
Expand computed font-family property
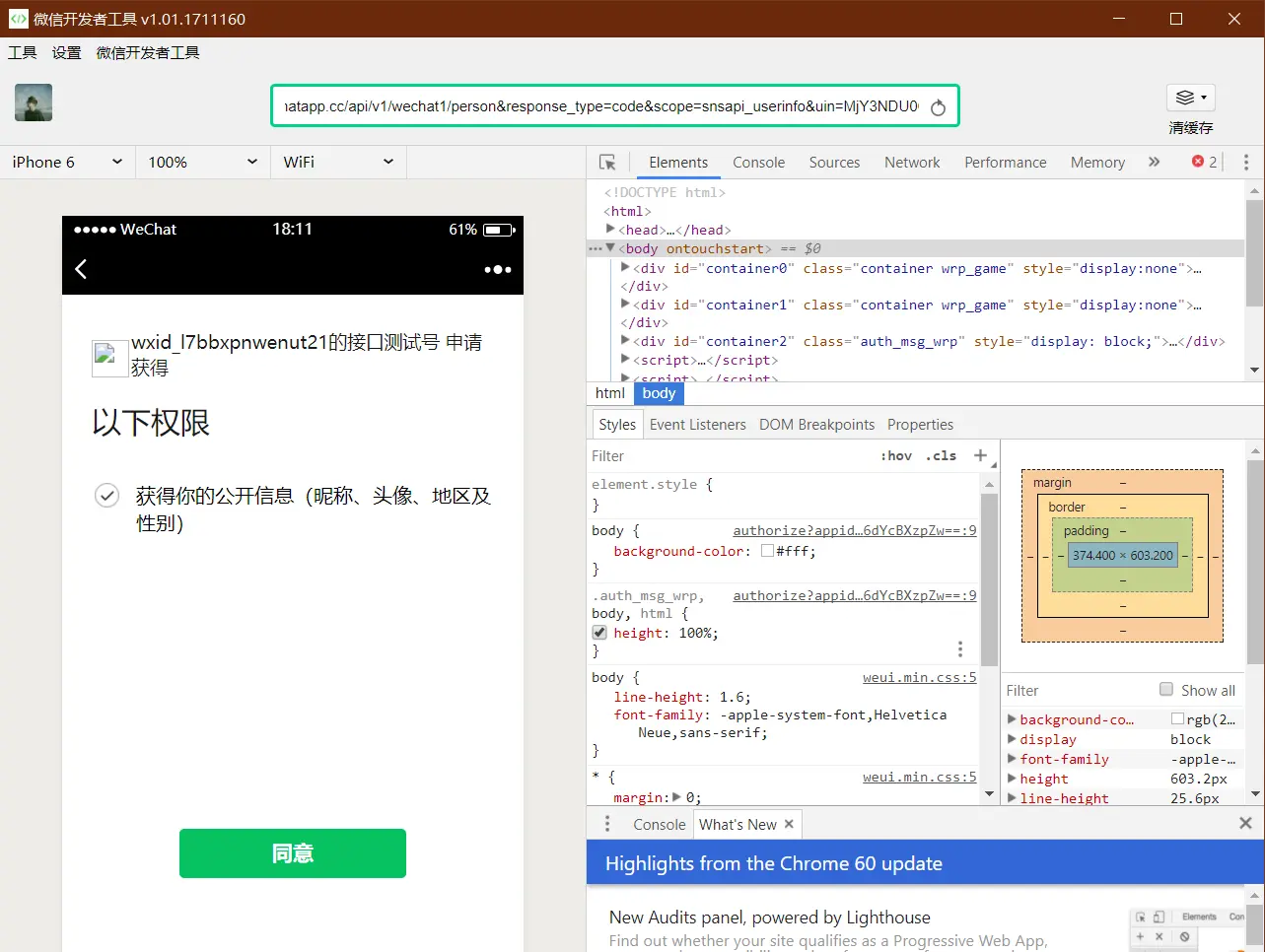click(x=1012, y=759)
